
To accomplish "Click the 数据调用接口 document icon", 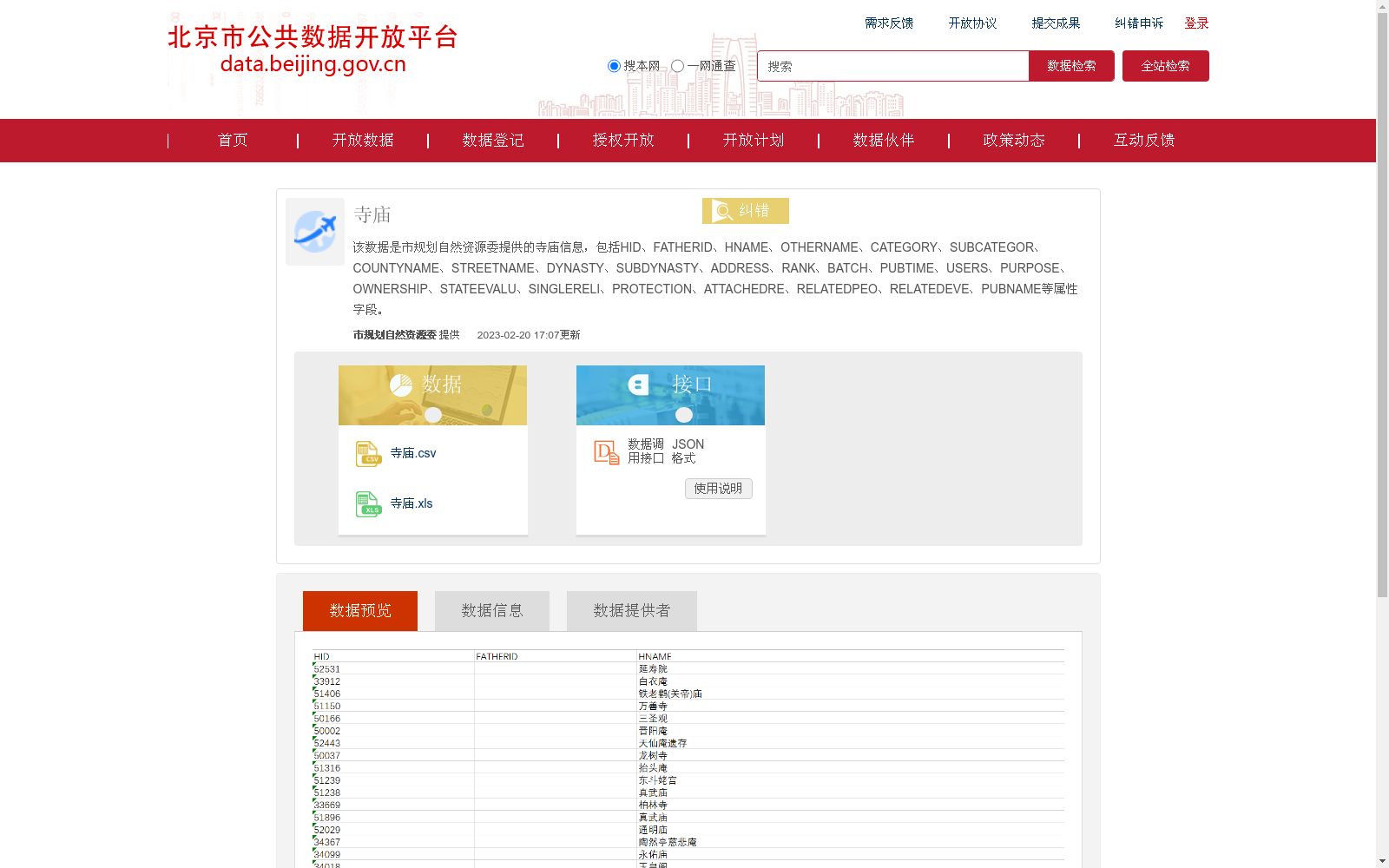I will point(606,451).
